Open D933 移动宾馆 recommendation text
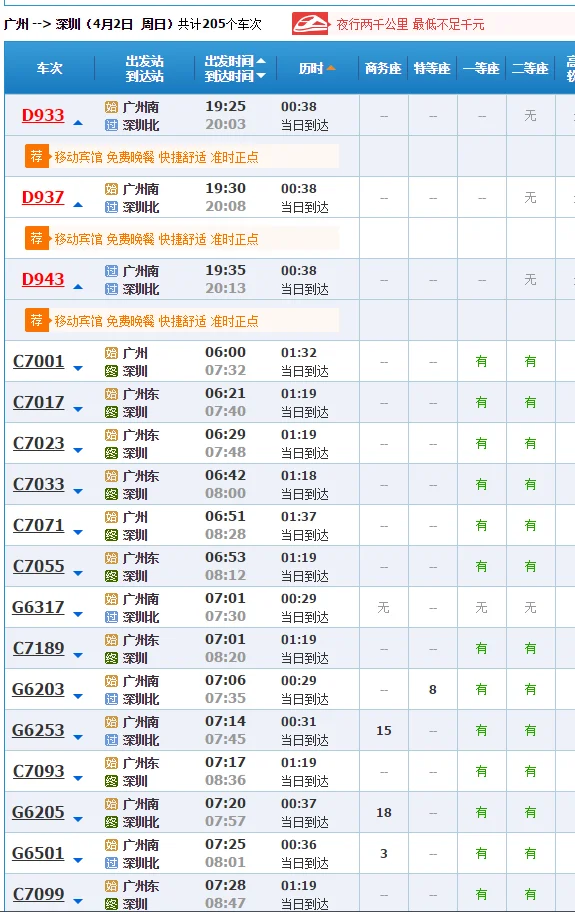 [156, 157]
